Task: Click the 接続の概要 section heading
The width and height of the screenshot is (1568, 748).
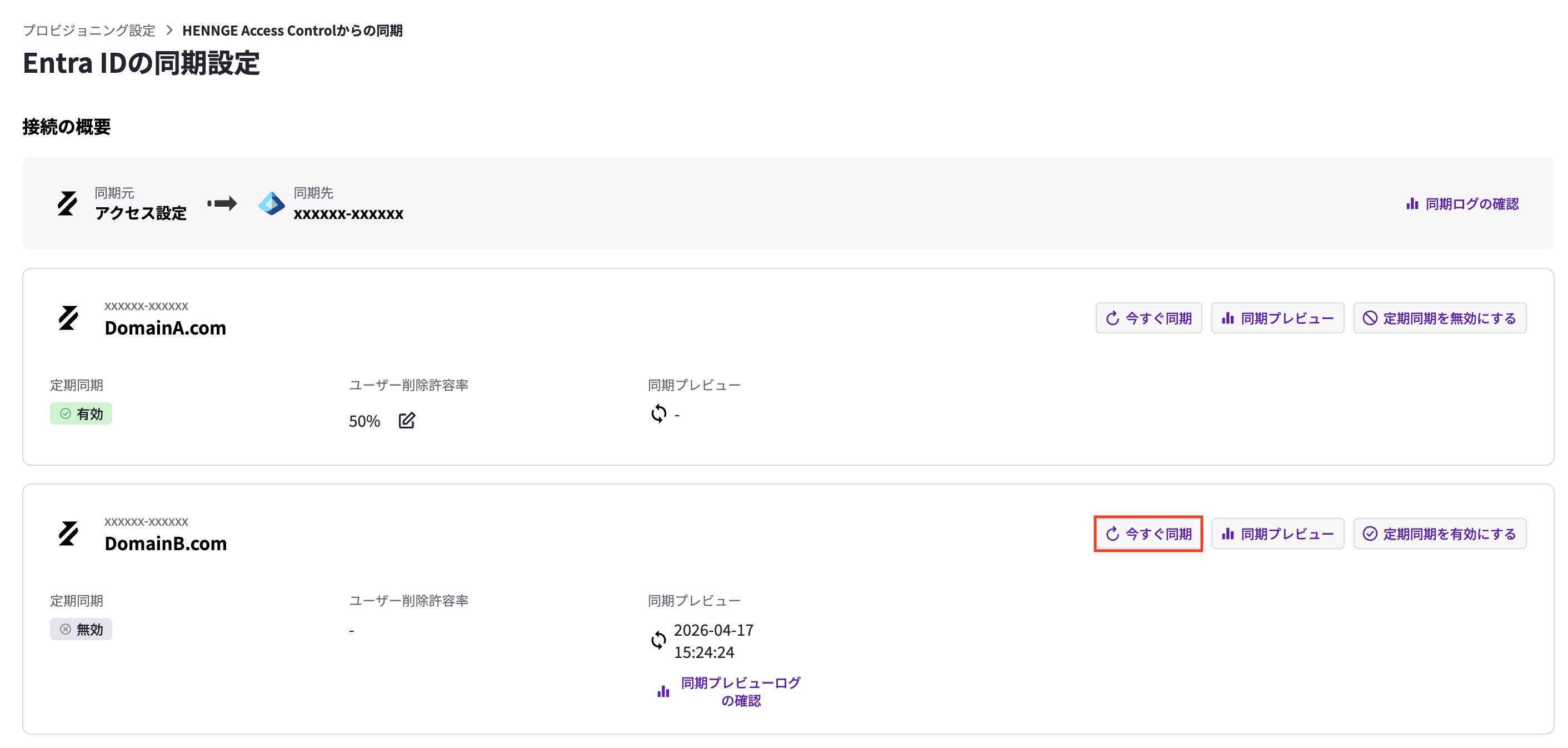Action: pyautogui.click(x=66, y=127)
